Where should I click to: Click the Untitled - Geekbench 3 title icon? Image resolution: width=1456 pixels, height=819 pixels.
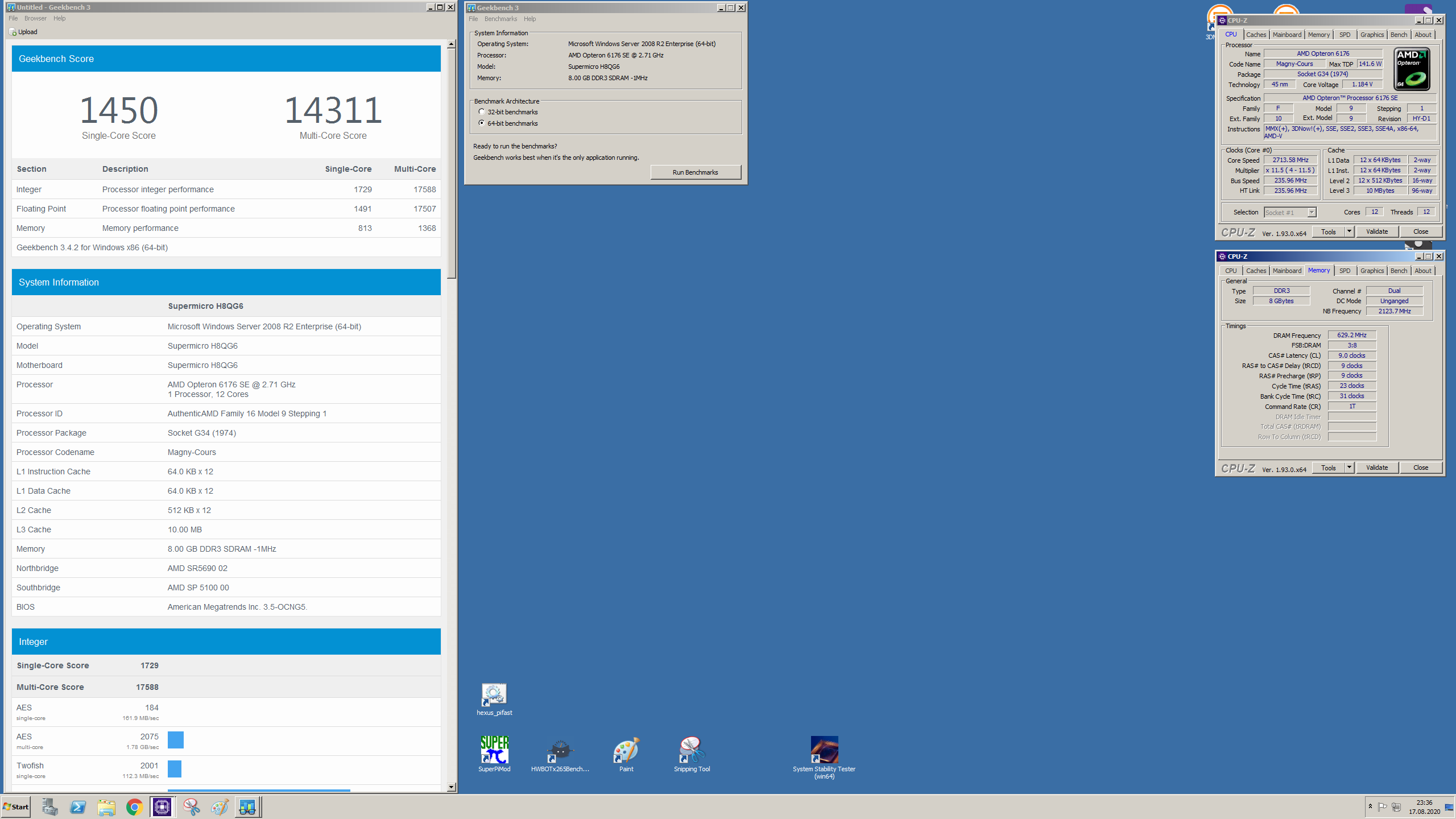click(x=11, y=7)
